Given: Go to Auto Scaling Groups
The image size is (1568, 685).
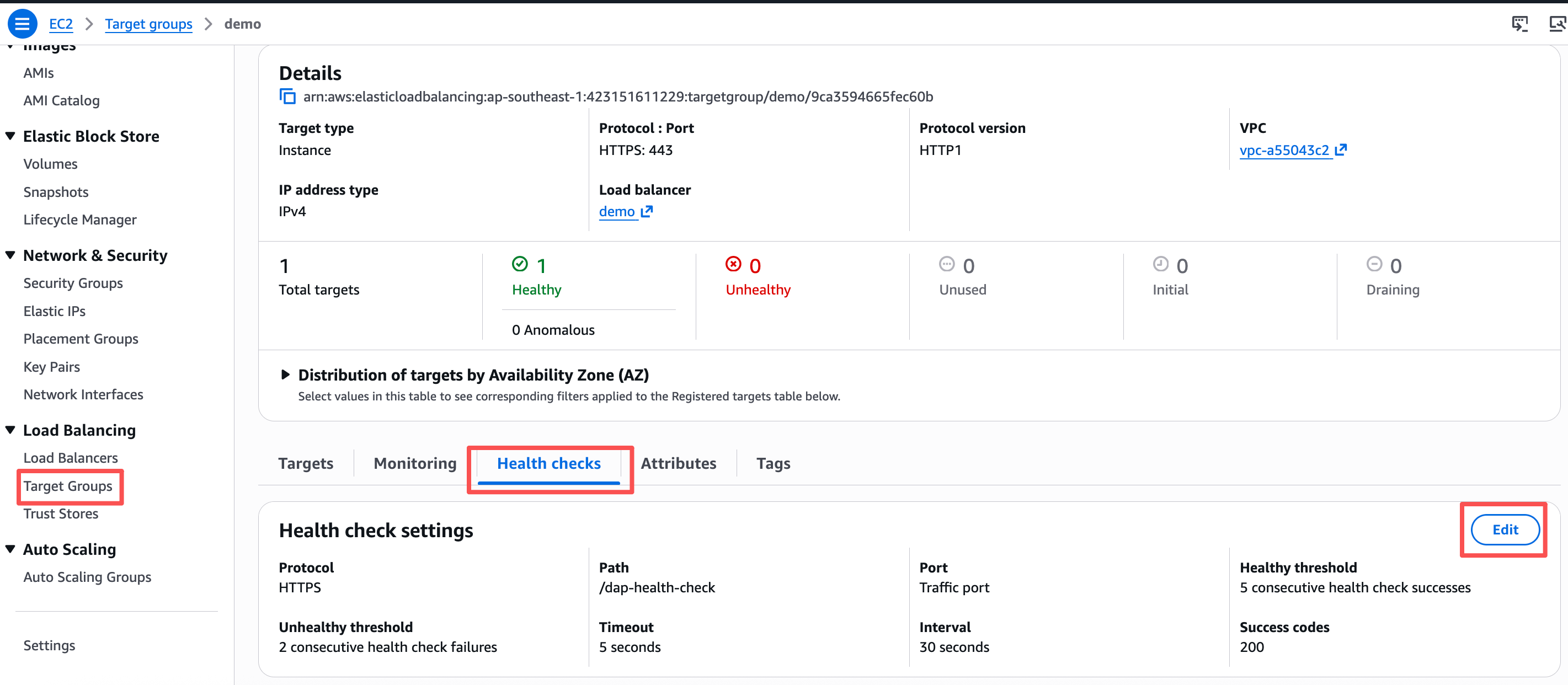Looking at the screenshot, I should tap(87, 577).
